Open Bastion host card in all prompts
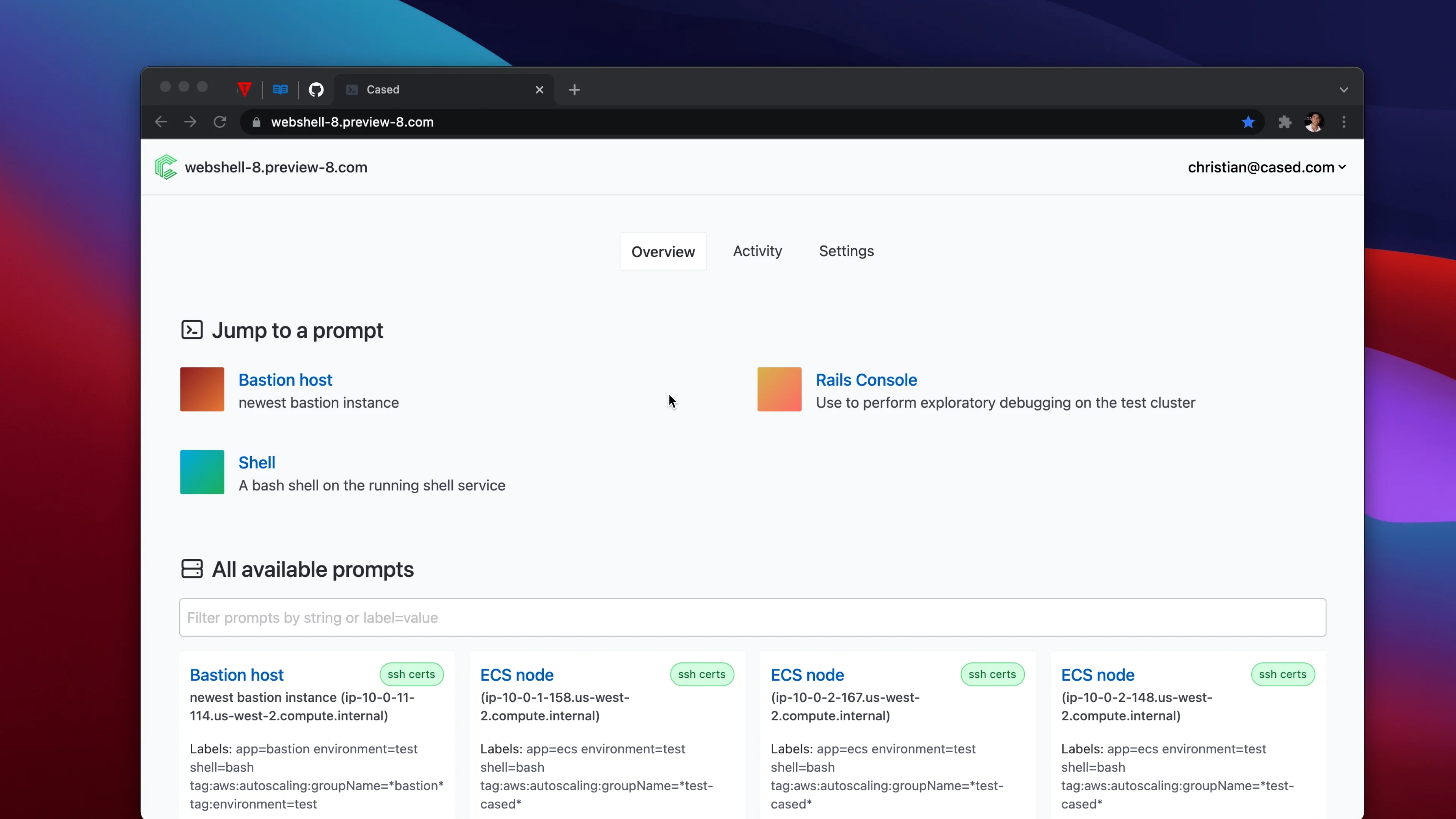1456x819 pixels. tap(236, 675)
